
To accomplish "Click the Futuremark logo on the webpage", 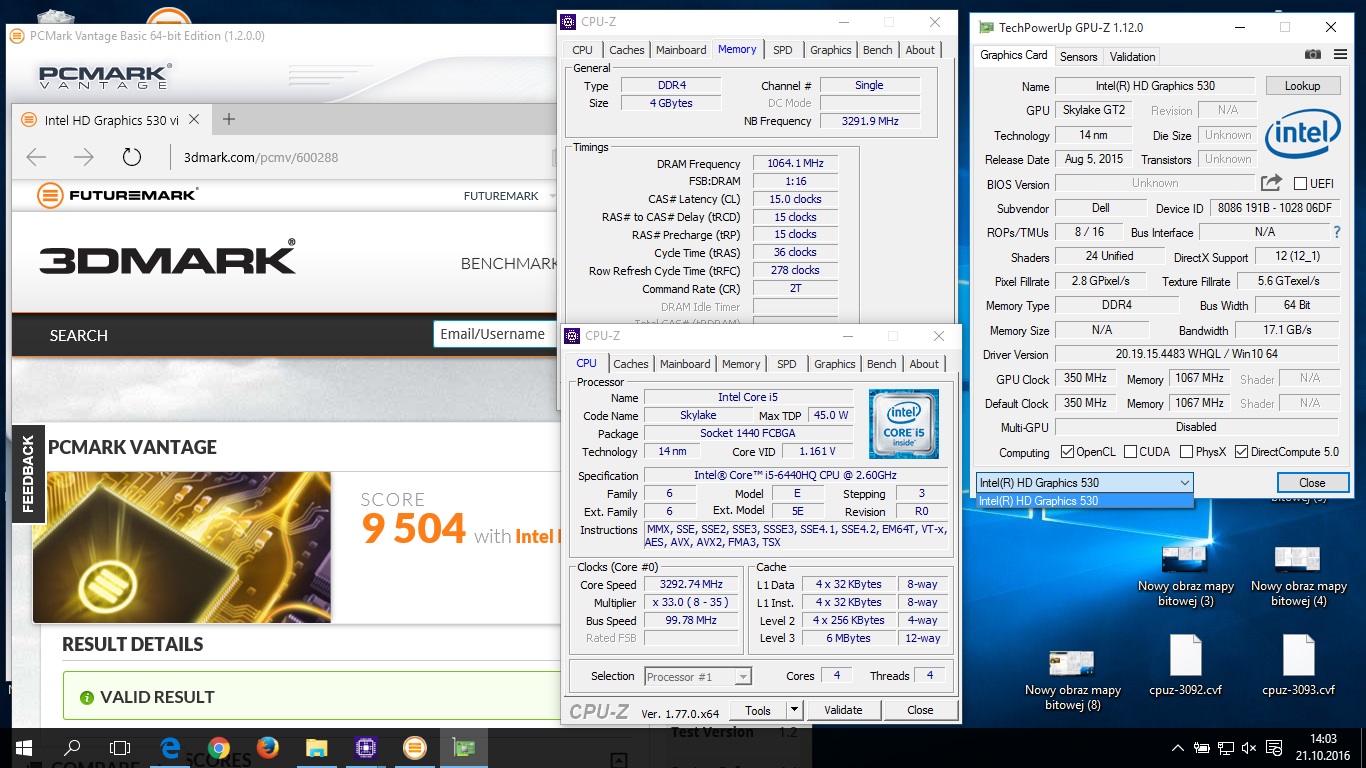I will tap(118, 195).
